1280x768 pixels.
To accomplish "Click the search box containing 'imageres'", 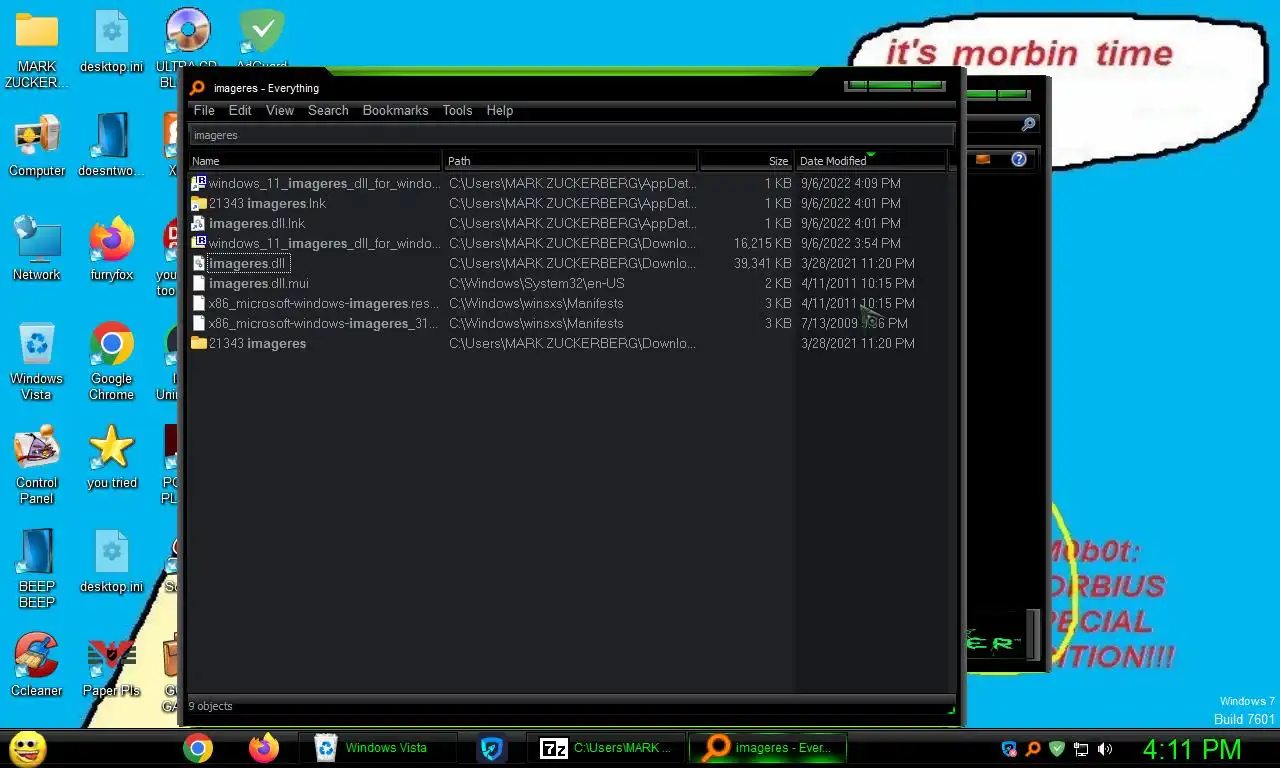I will [x=571, y=135].
